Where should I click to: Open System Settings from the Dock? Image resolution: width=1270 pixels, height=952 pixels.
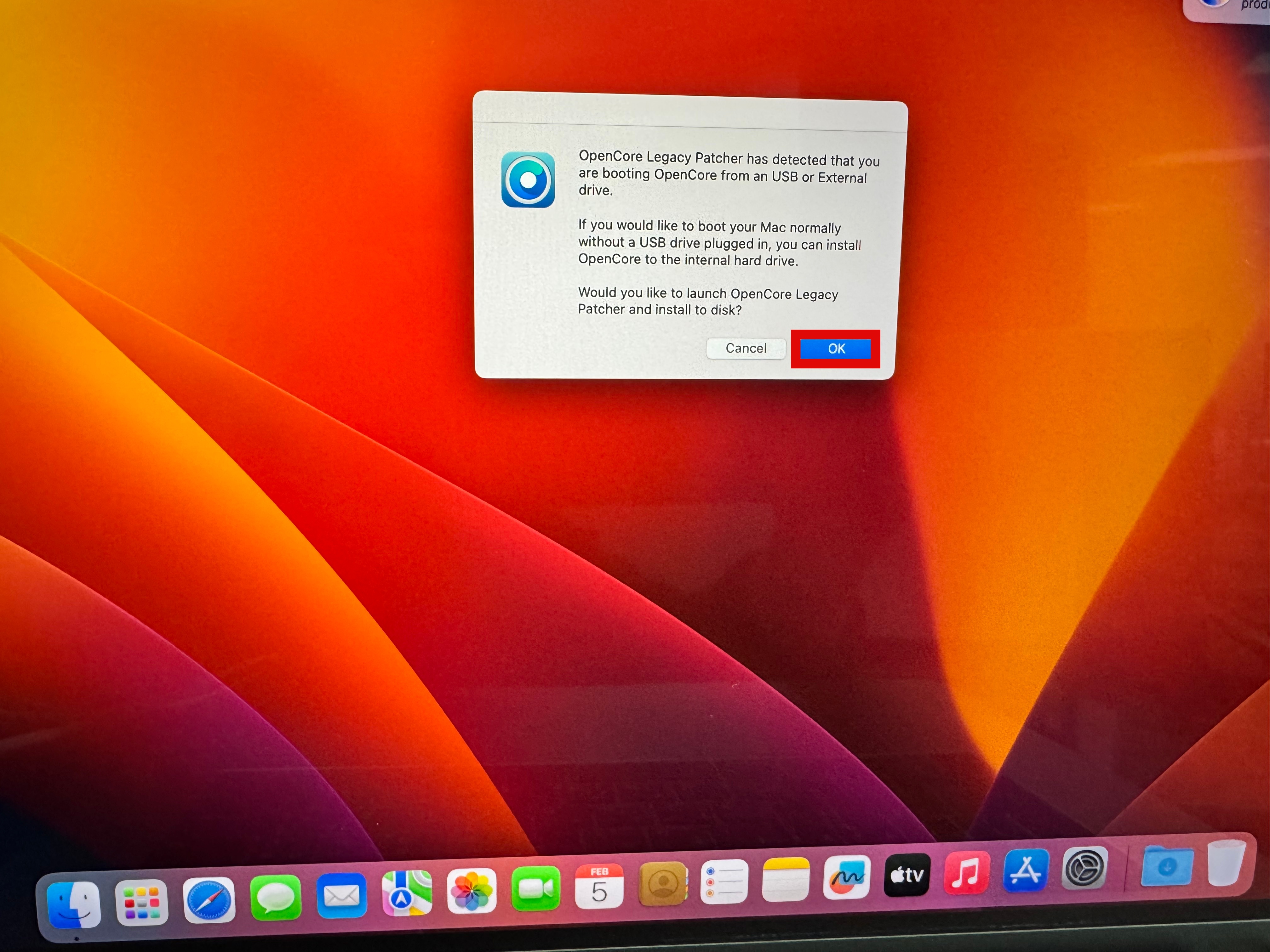click(1084, 867)
